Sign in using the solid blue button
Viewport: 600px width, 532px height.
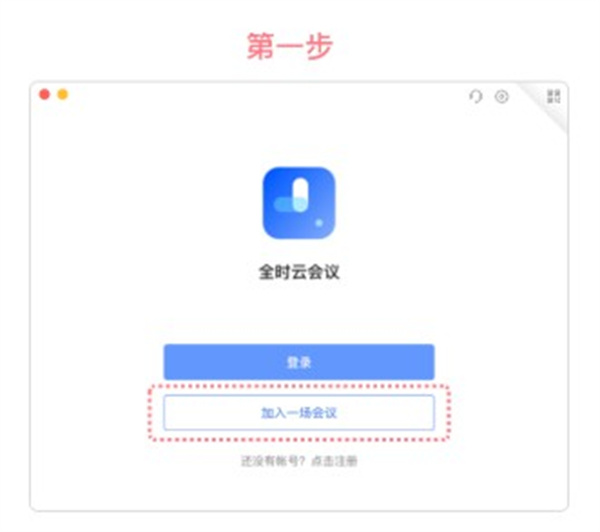click(x=299, y=362)
